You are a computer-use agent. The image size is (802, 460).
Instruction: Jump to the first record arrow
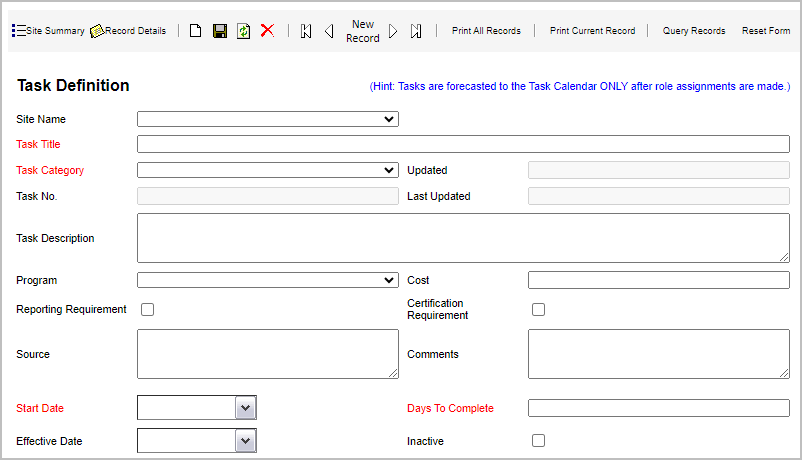[x=306, y=31]
